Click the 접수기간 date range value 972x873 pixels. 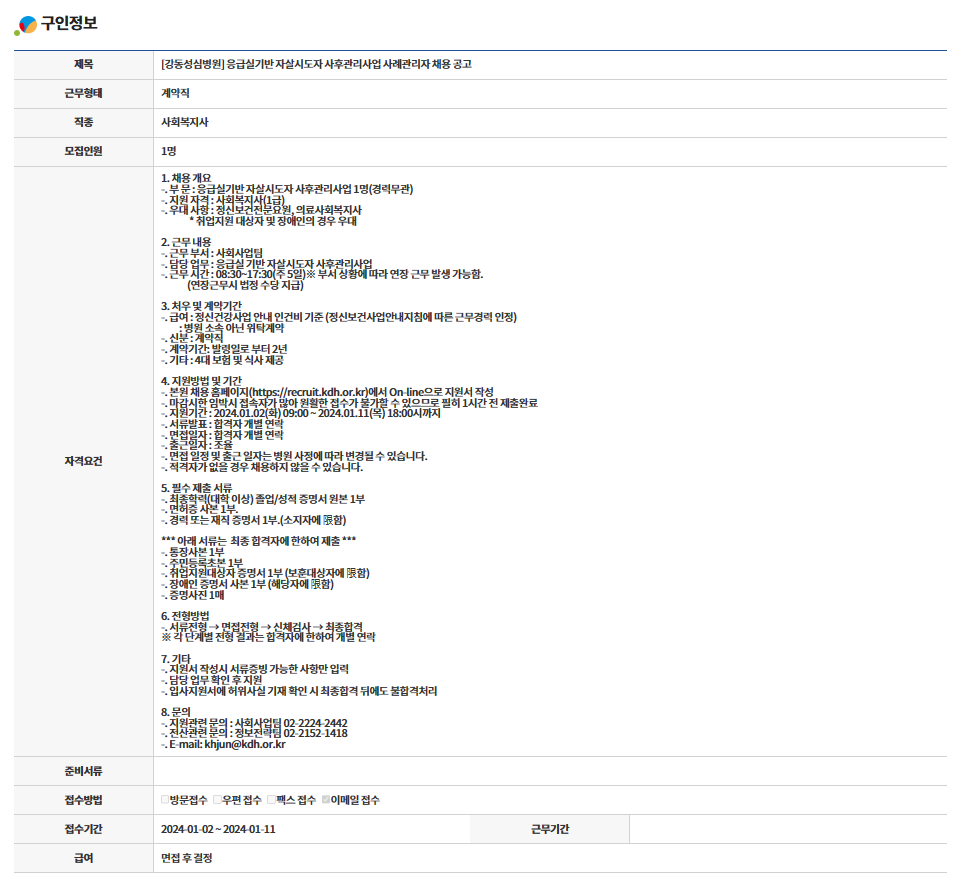tap(218, 829)
